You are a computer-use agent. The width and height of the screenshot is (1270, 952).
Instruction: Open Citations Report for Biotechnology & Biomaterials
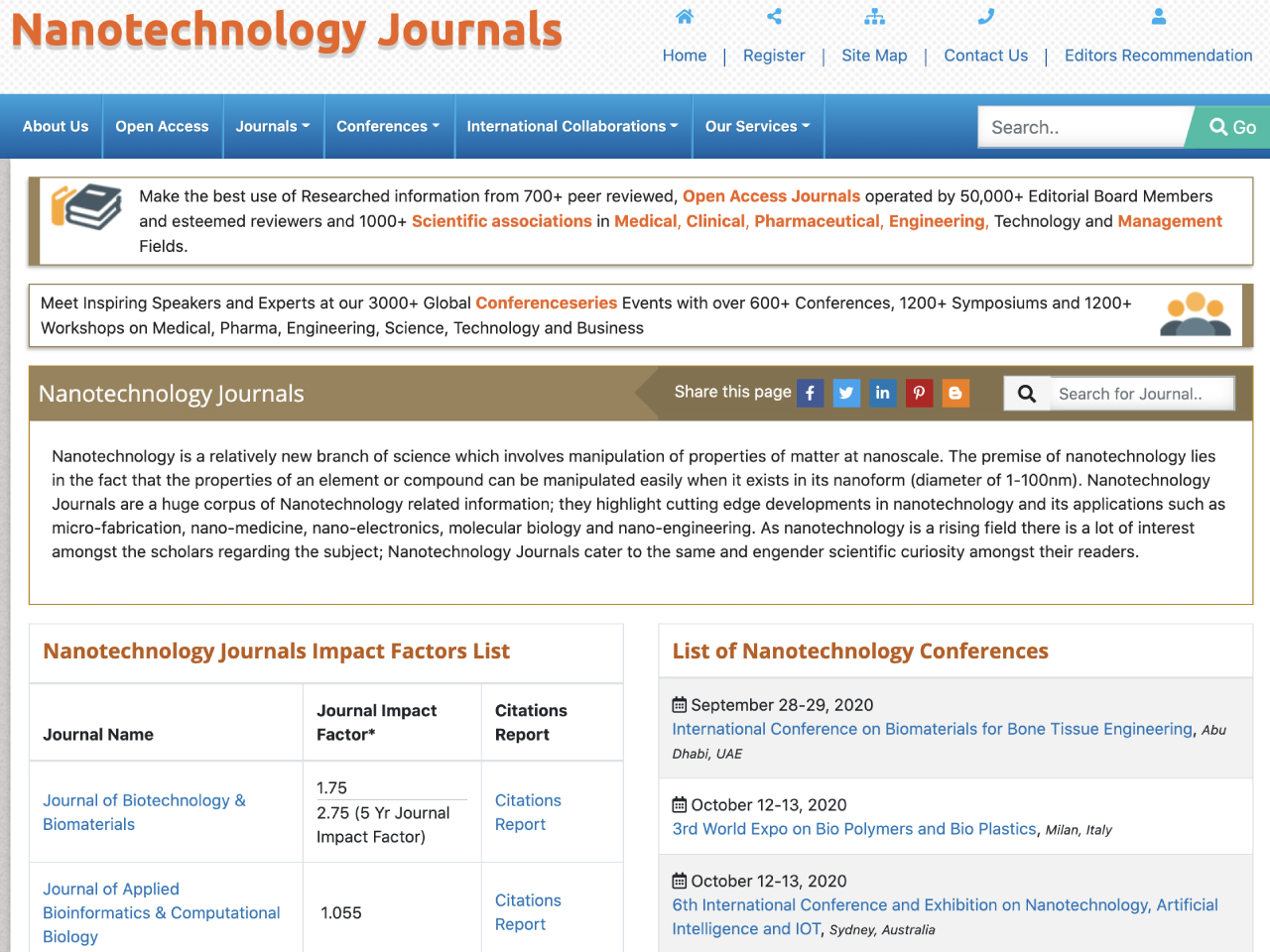click(528, 812)
